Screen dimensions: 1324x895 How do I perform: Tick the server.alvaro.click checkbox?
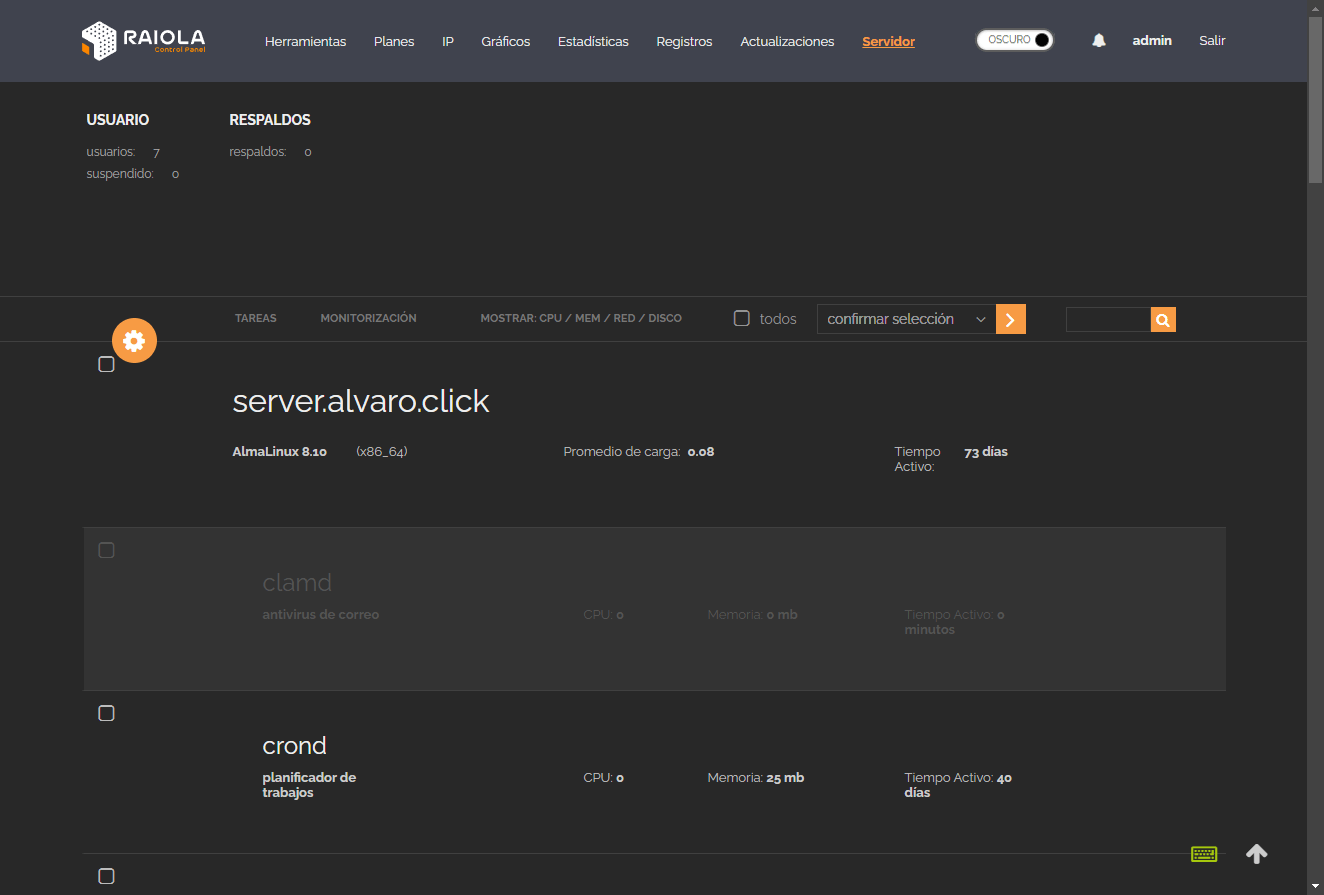coord(107,364)
